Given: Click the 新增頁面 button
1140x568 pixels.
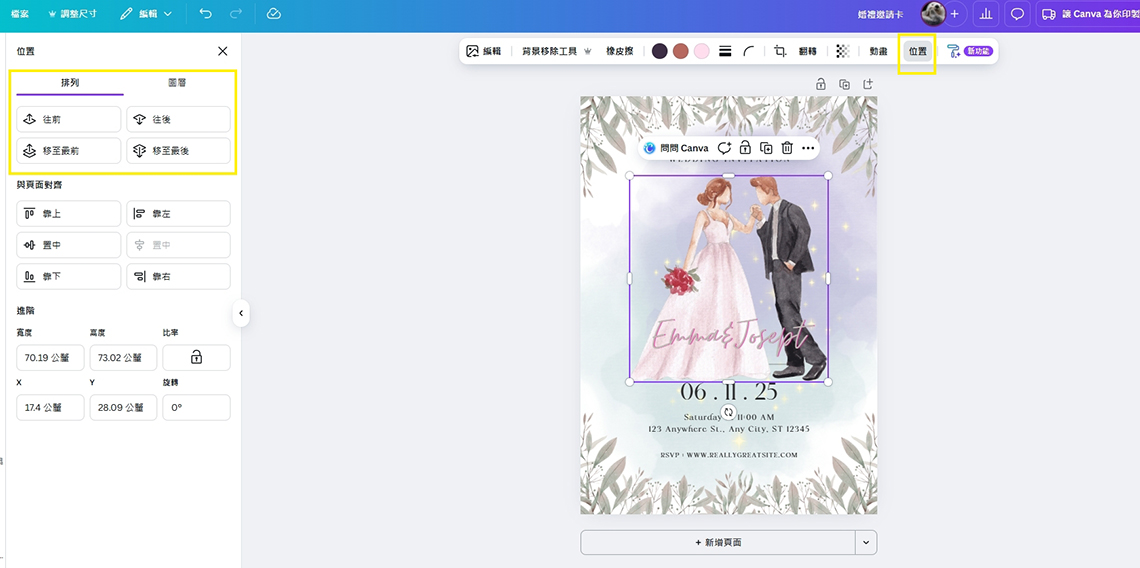Looking at the screenshot, I should click(718, 542).
